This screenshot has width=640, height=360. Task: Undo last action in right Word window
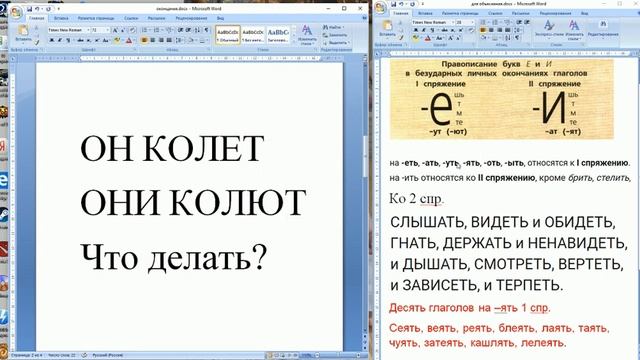tap(400, 4)
